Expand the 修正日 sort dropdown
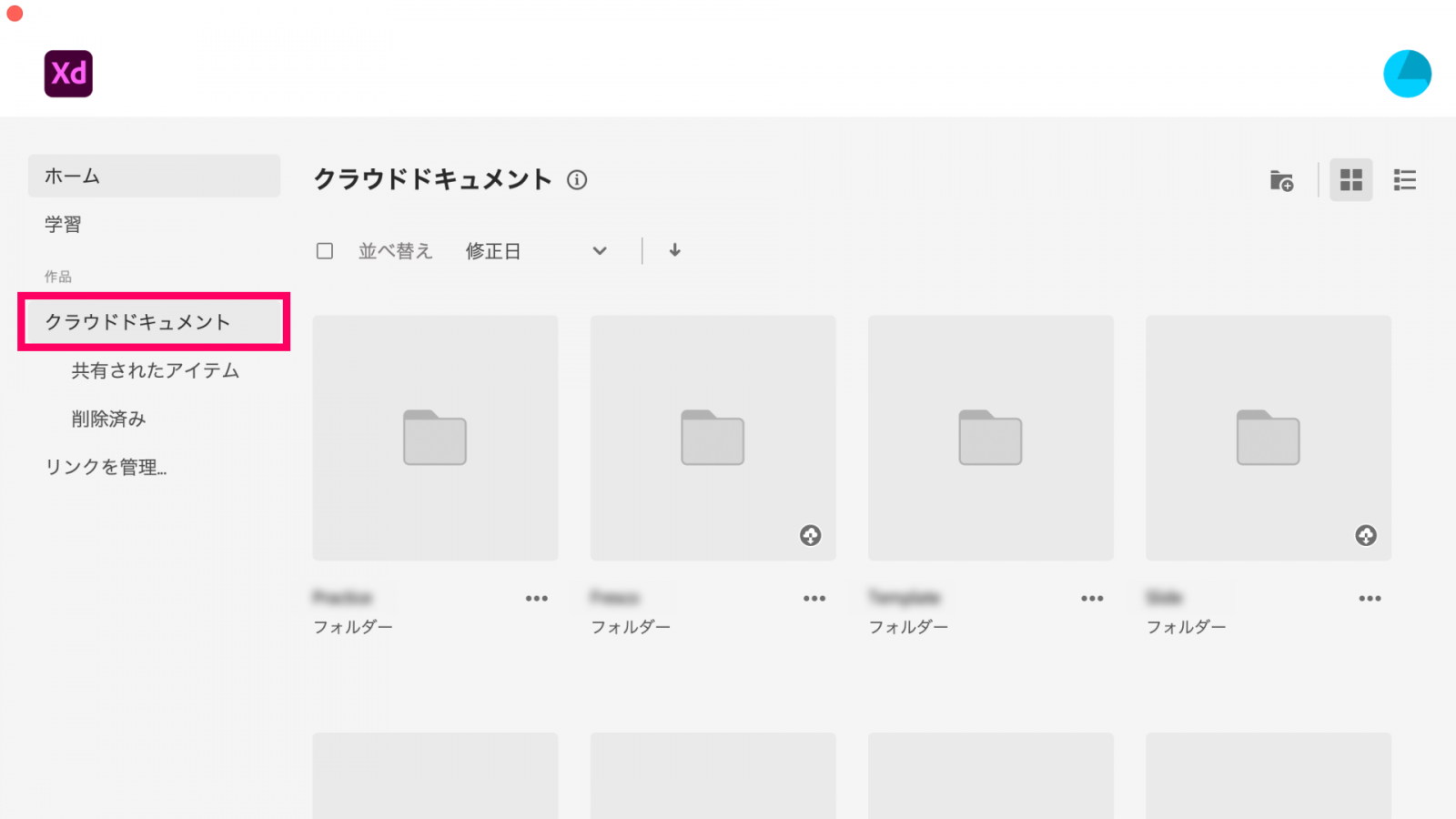 coord(536,251)
